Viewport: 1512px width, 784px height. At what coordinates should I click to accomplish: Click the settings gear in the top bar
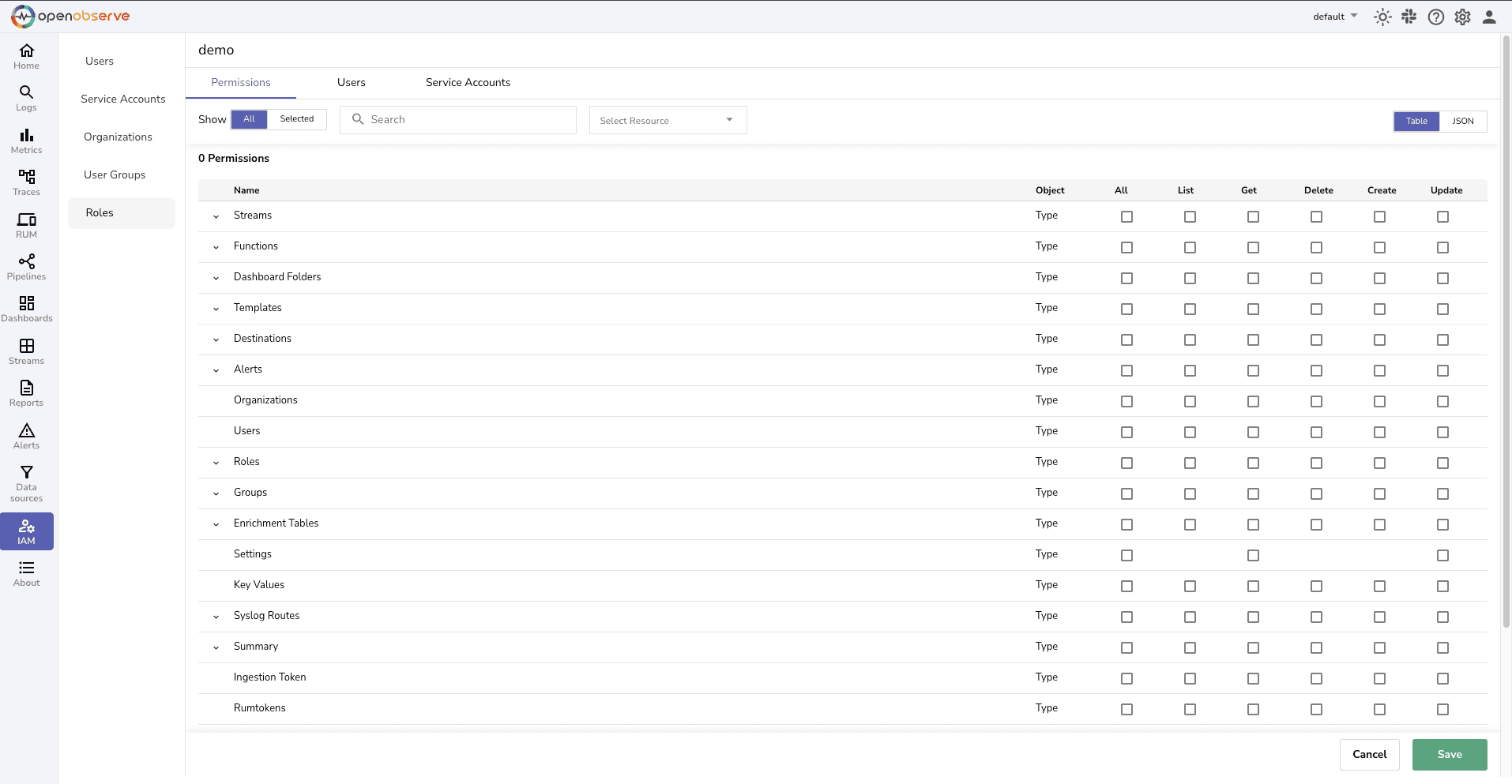1462,16
